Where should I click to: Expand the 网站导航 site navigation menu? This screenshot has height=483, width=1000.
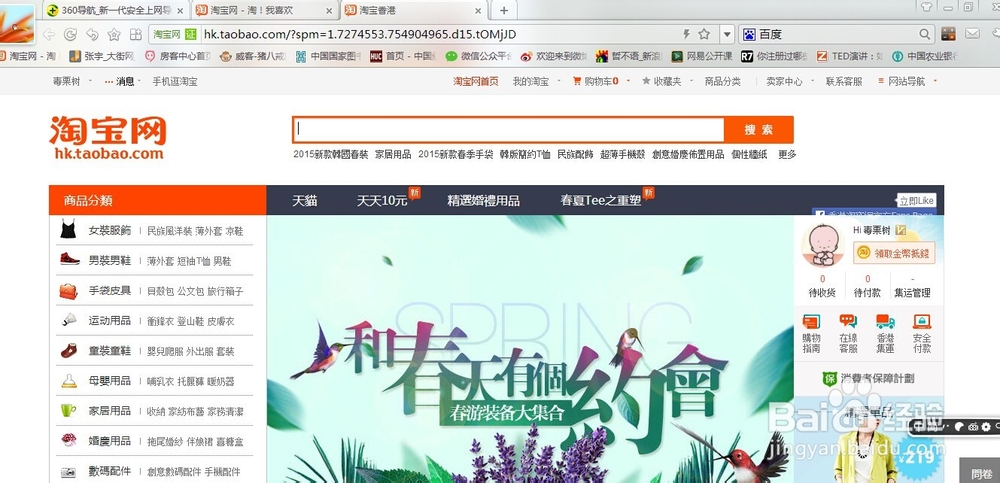pos(907,81)
